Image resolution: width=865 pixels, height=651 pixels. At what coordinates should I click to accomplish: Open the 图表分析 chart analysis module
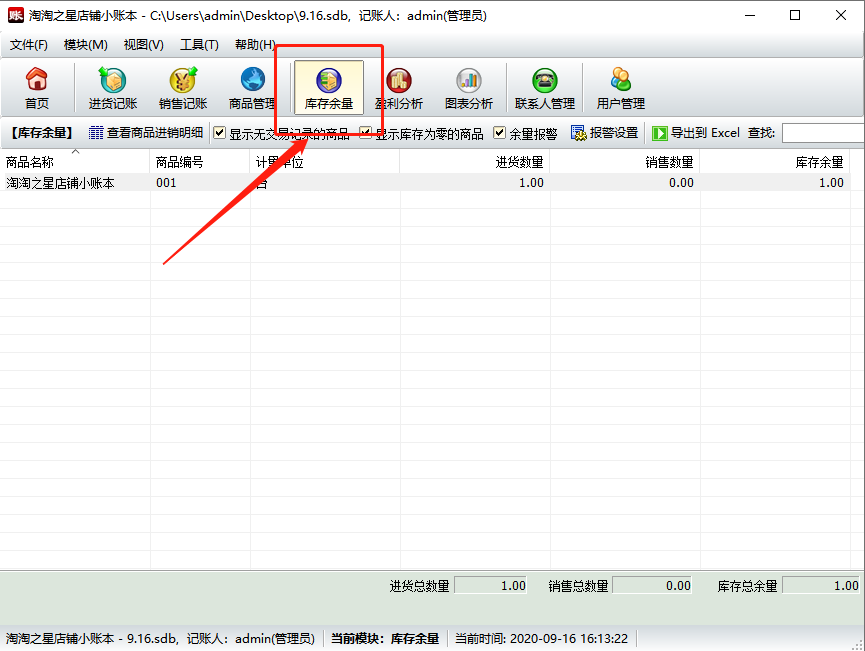tap(469, 88)
